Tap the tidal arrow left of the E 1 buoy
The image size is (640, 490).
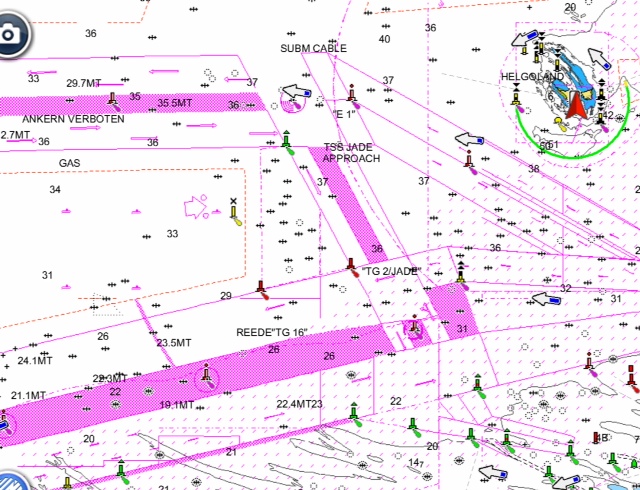coord(295,94)
